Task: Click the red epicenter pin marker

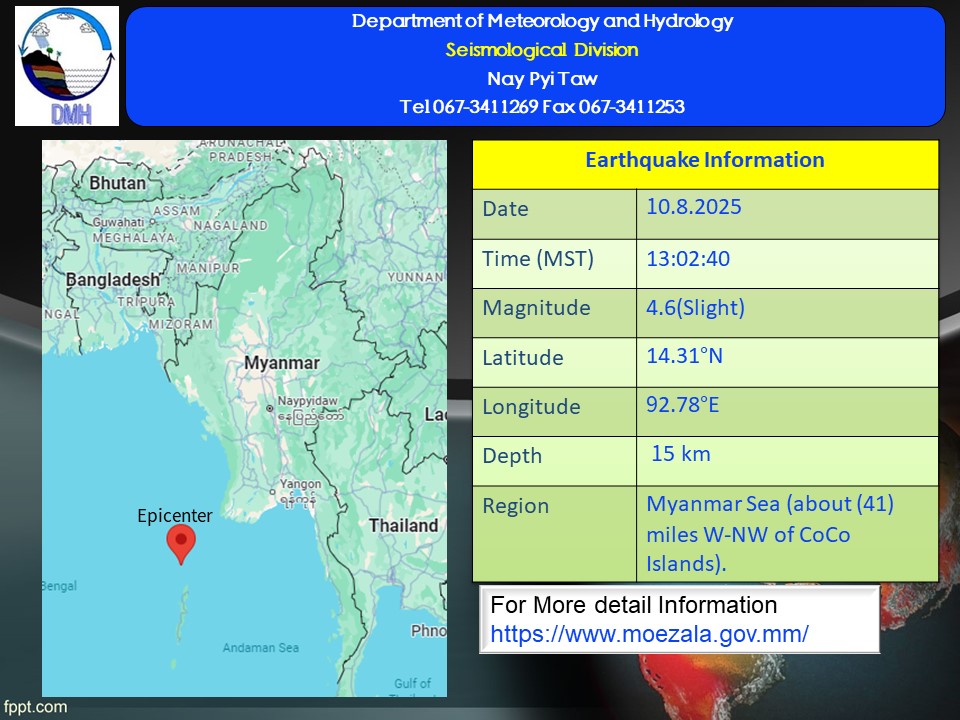Action: (x=180, y=543)
